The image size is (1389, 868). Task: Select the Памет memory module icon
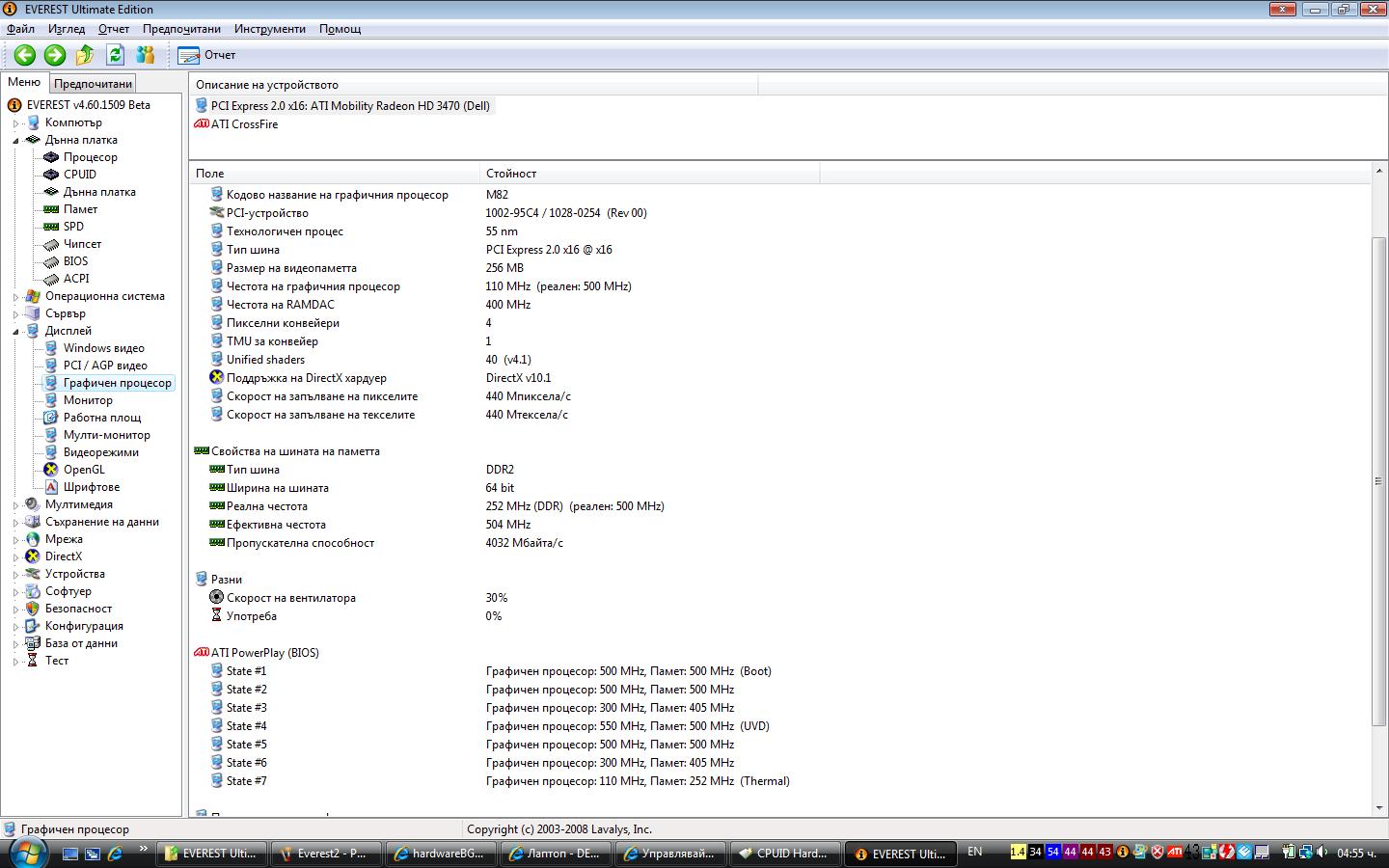[x=51, y=209]
